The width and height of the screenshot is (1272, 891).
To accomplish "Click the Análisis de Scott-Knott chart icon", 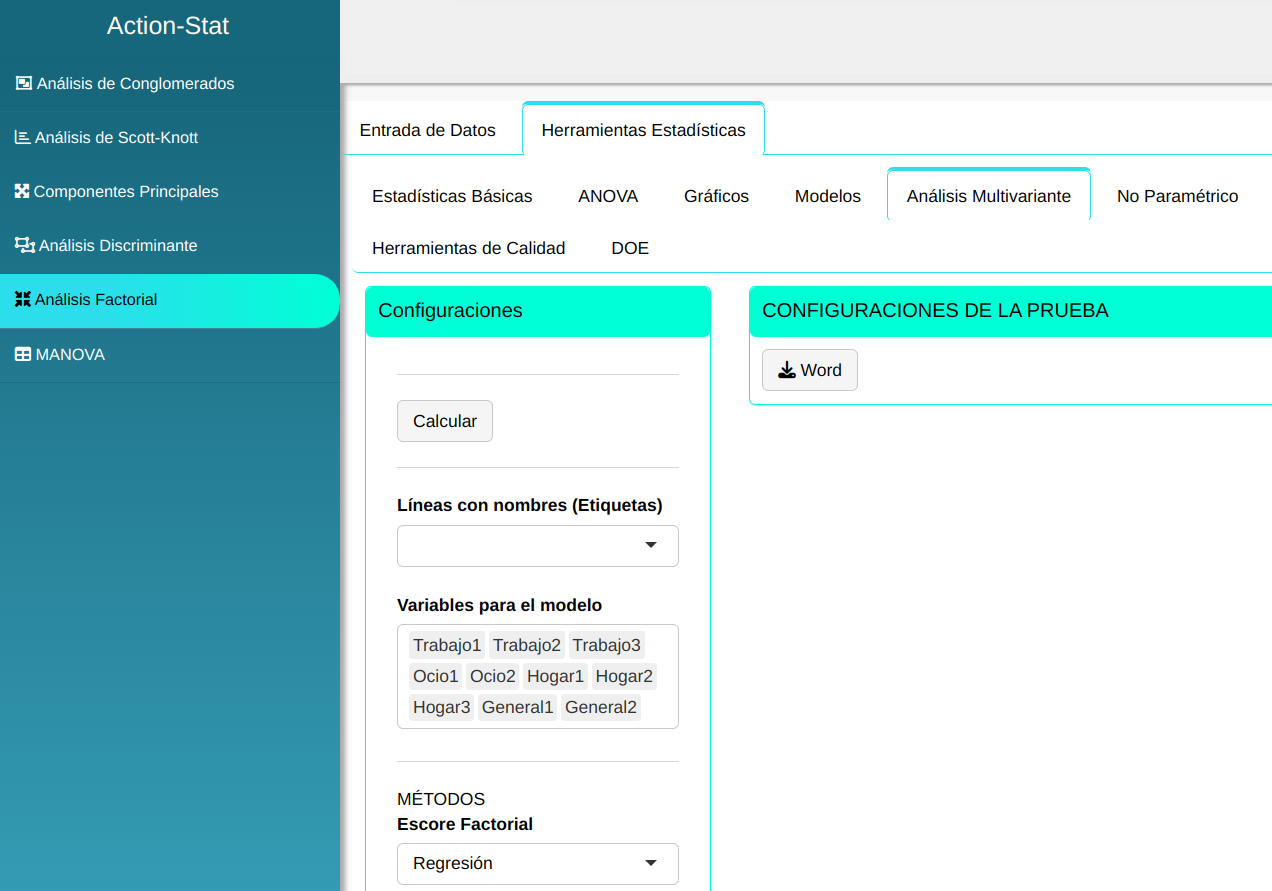I will [22, 137].
